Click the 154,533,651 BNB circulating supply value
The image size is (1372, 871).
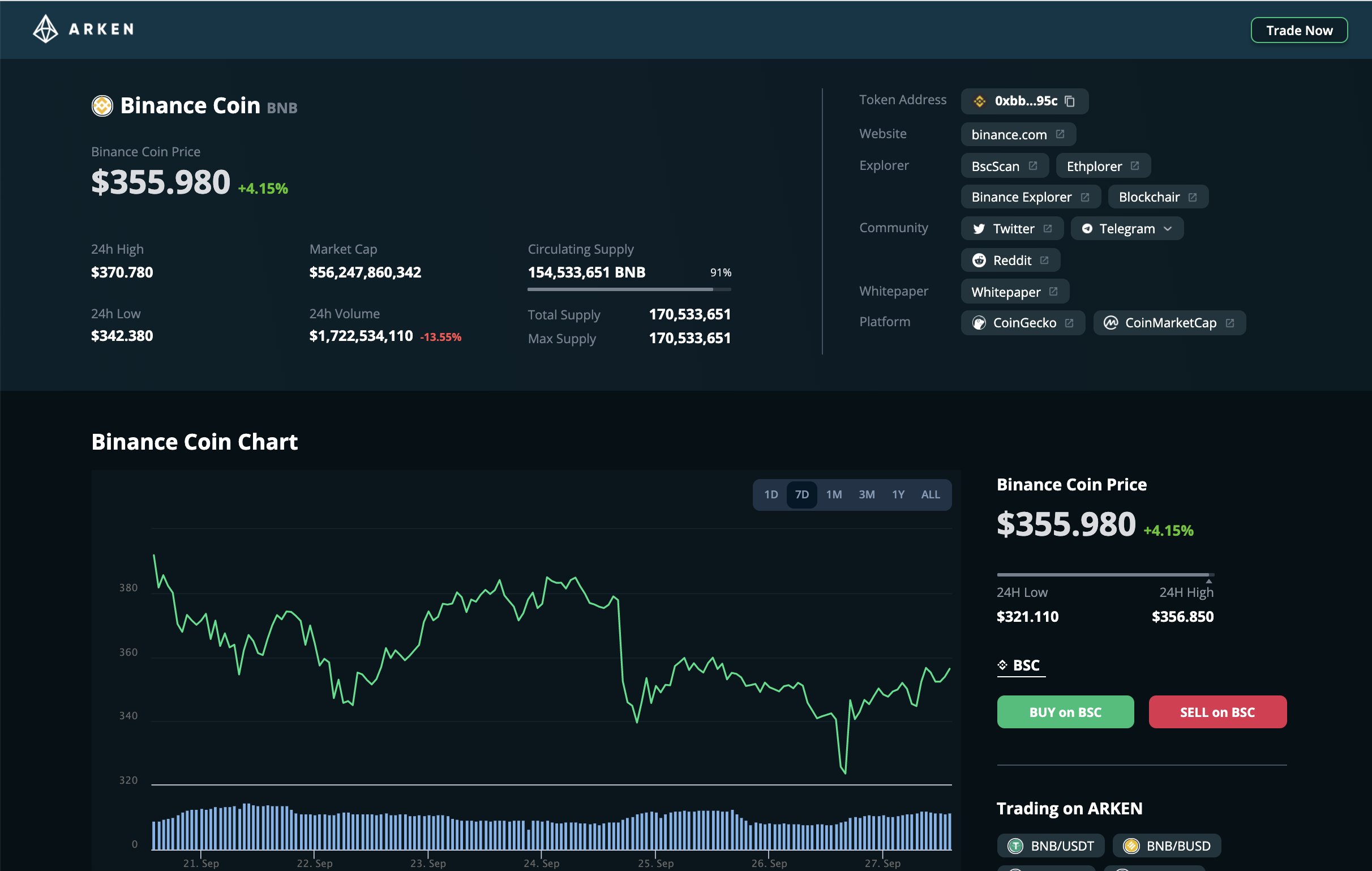586,272
